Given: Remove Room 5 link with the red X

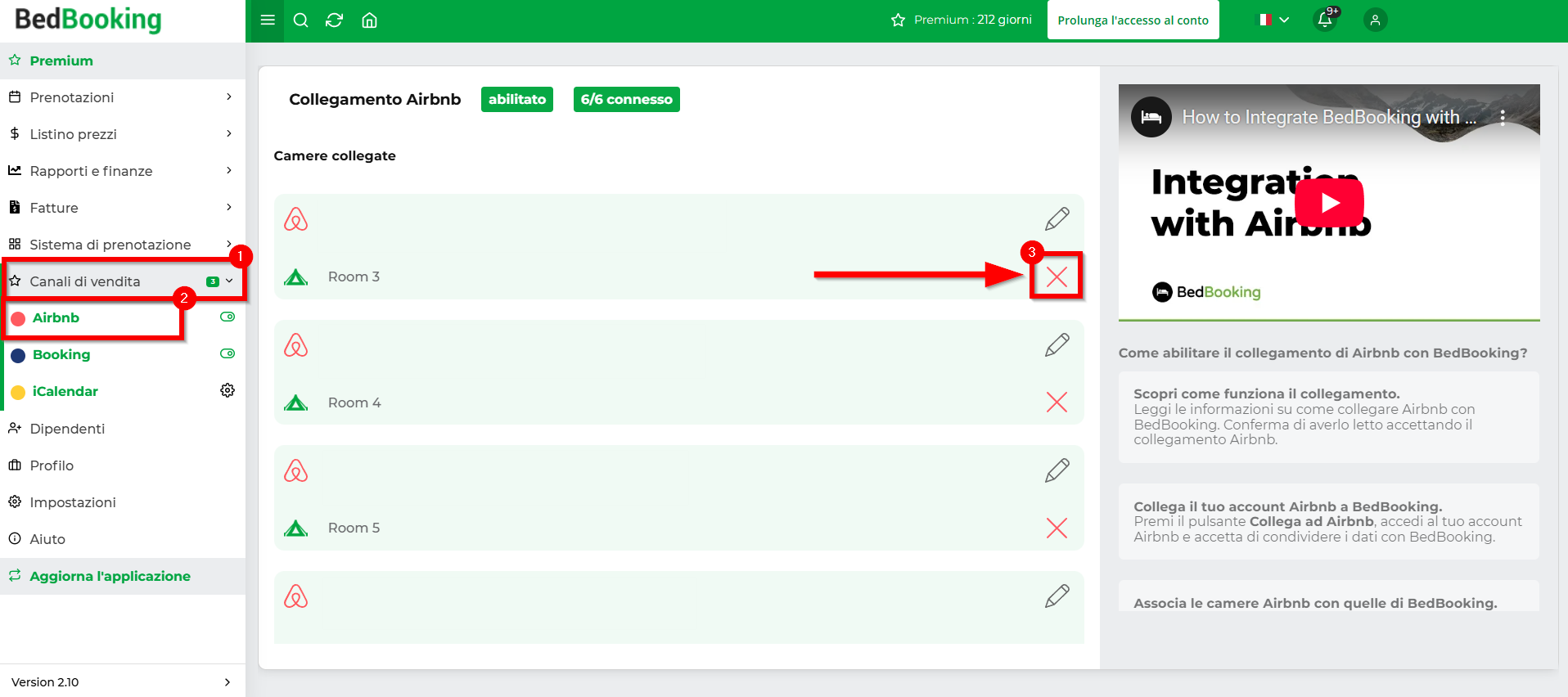Looking at the screenshot, I should coord(1057,528).
